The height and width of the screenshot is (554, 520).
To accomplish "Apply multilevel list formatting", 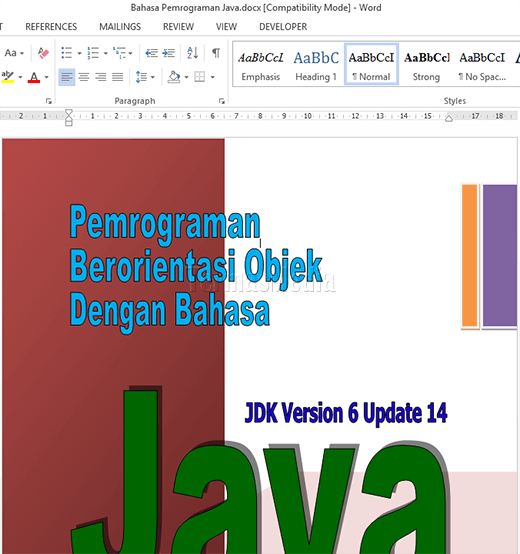I will tap(119, 53).
